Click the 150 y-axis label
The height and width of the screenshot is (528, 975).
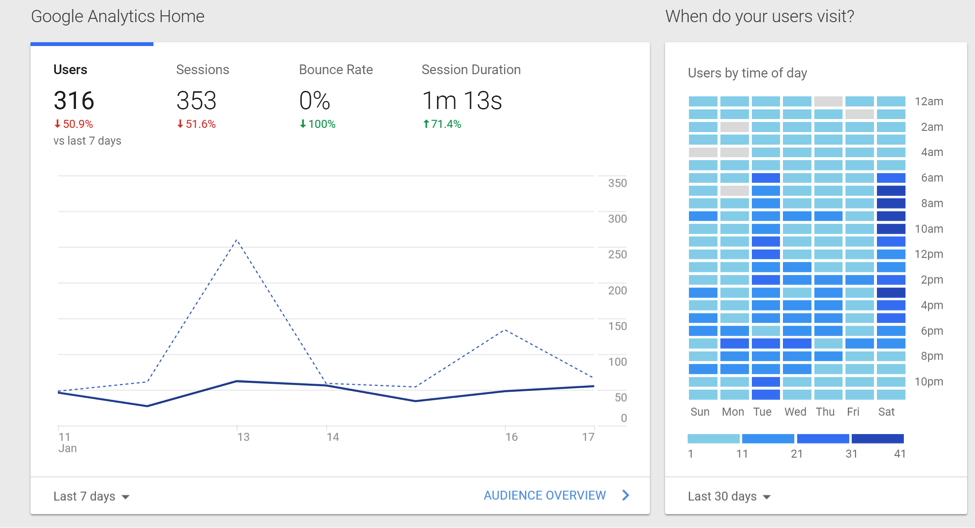coord(617,326)
